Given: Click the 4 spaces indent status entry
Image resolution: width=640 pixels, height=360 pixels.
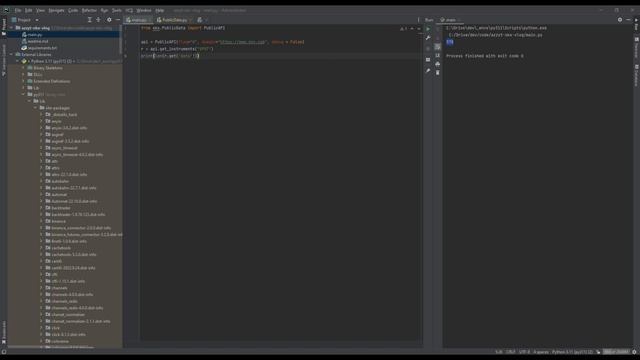Looking at the screenshot, I should point(541,352).
